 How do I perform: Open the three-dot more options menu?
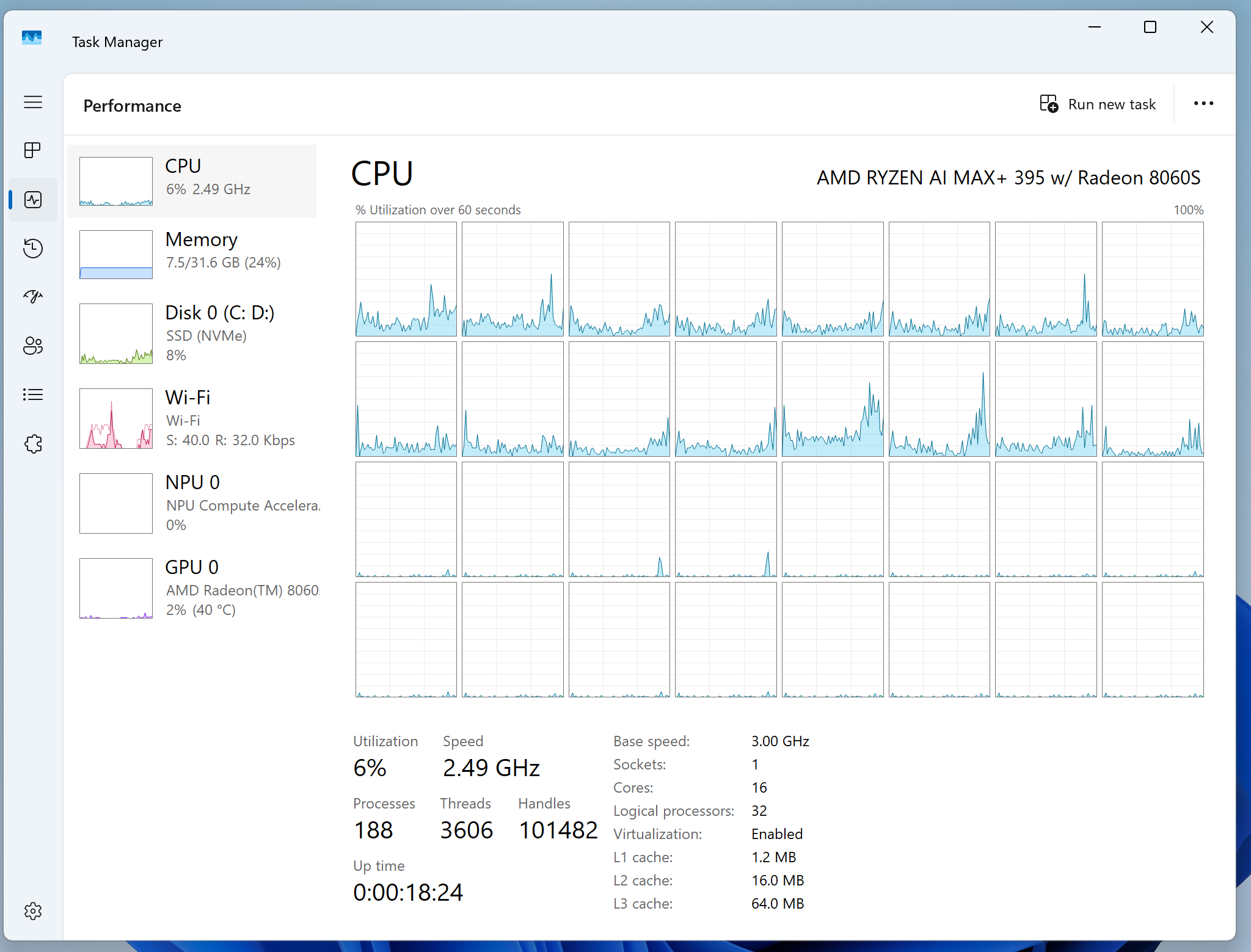1203,104
